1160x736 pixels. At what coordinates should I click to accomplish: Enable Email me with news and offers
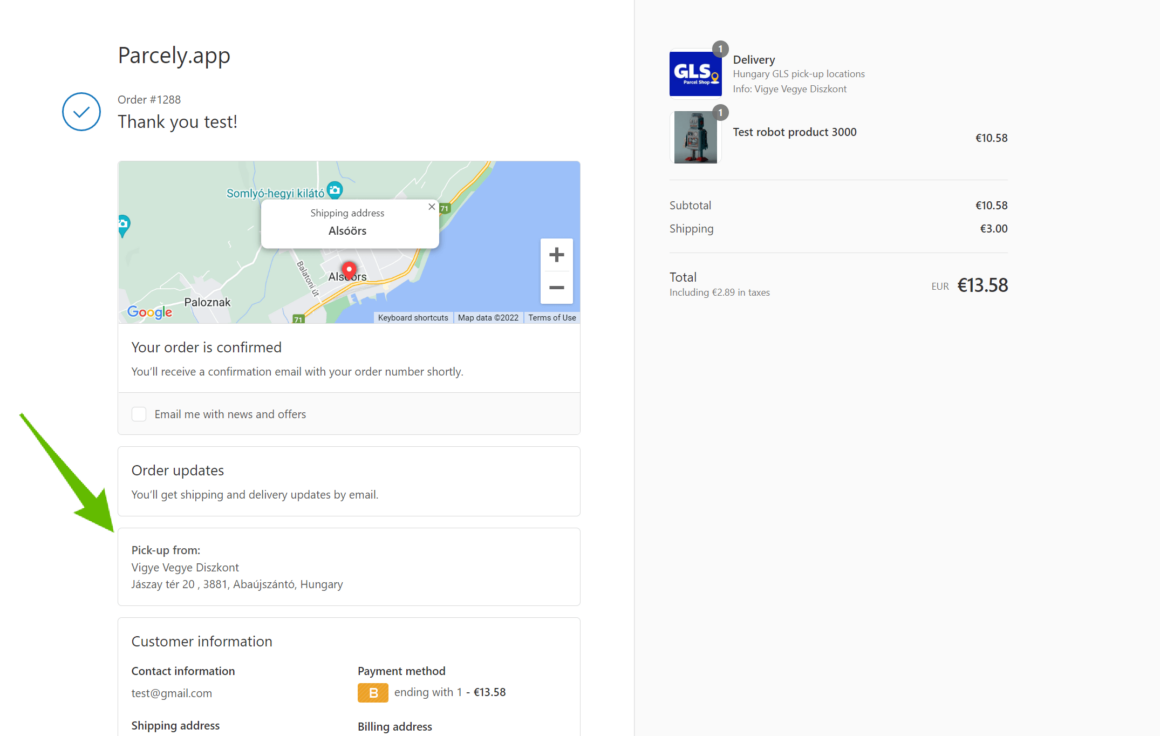point(138,413)
